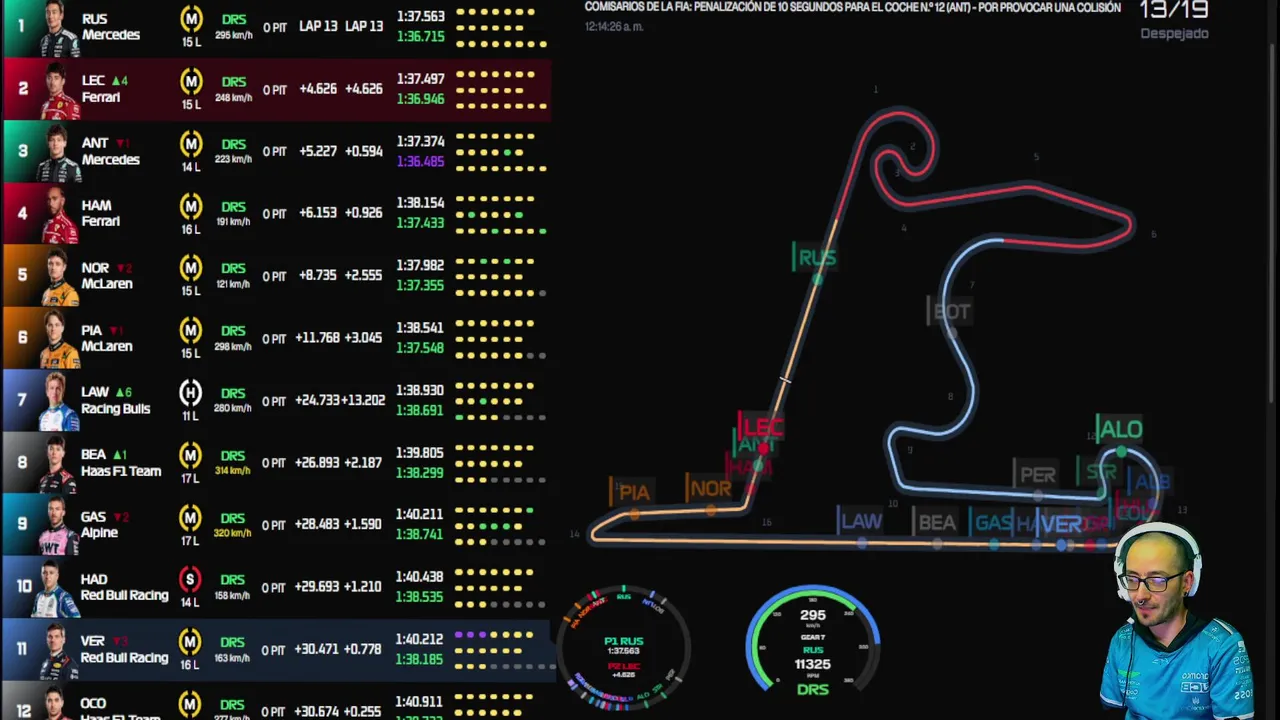
Task: Select the GAS marker on the track map
Action: click(x=993, y=523)
